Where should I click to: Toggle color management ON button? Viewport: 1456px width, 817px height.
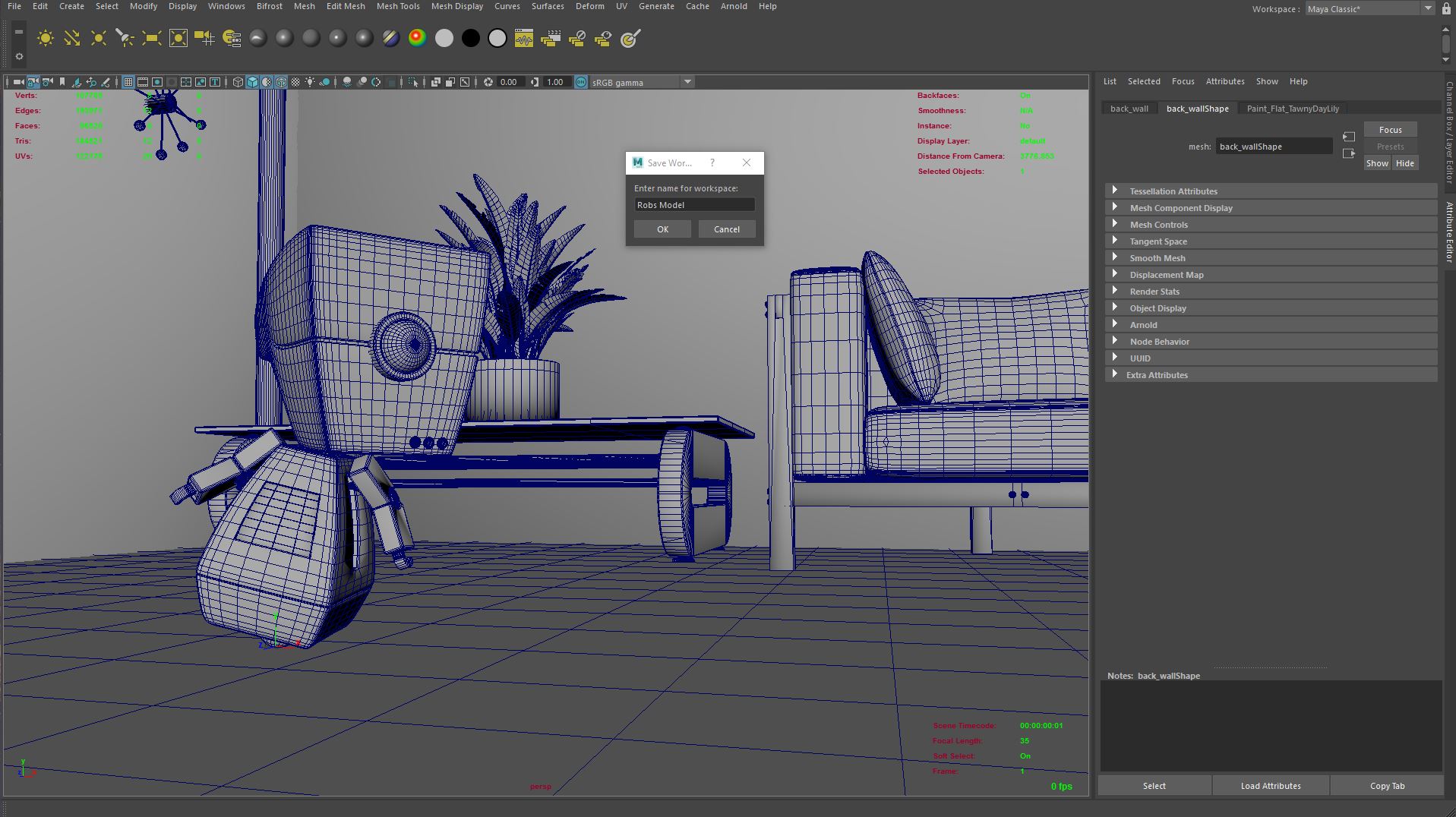(581, 82)
